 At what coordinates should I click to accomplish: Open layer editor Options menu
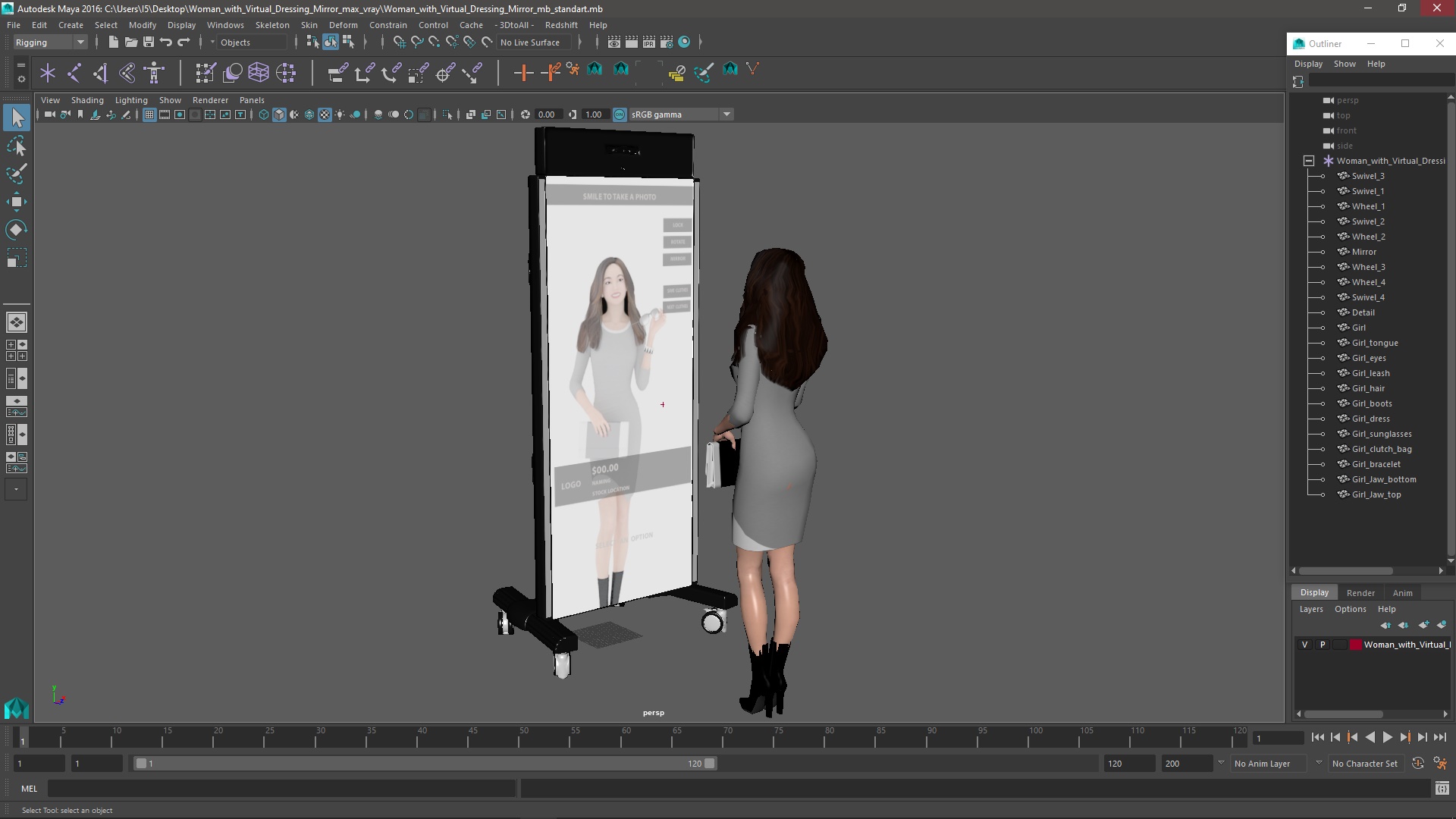(1350, 610)
